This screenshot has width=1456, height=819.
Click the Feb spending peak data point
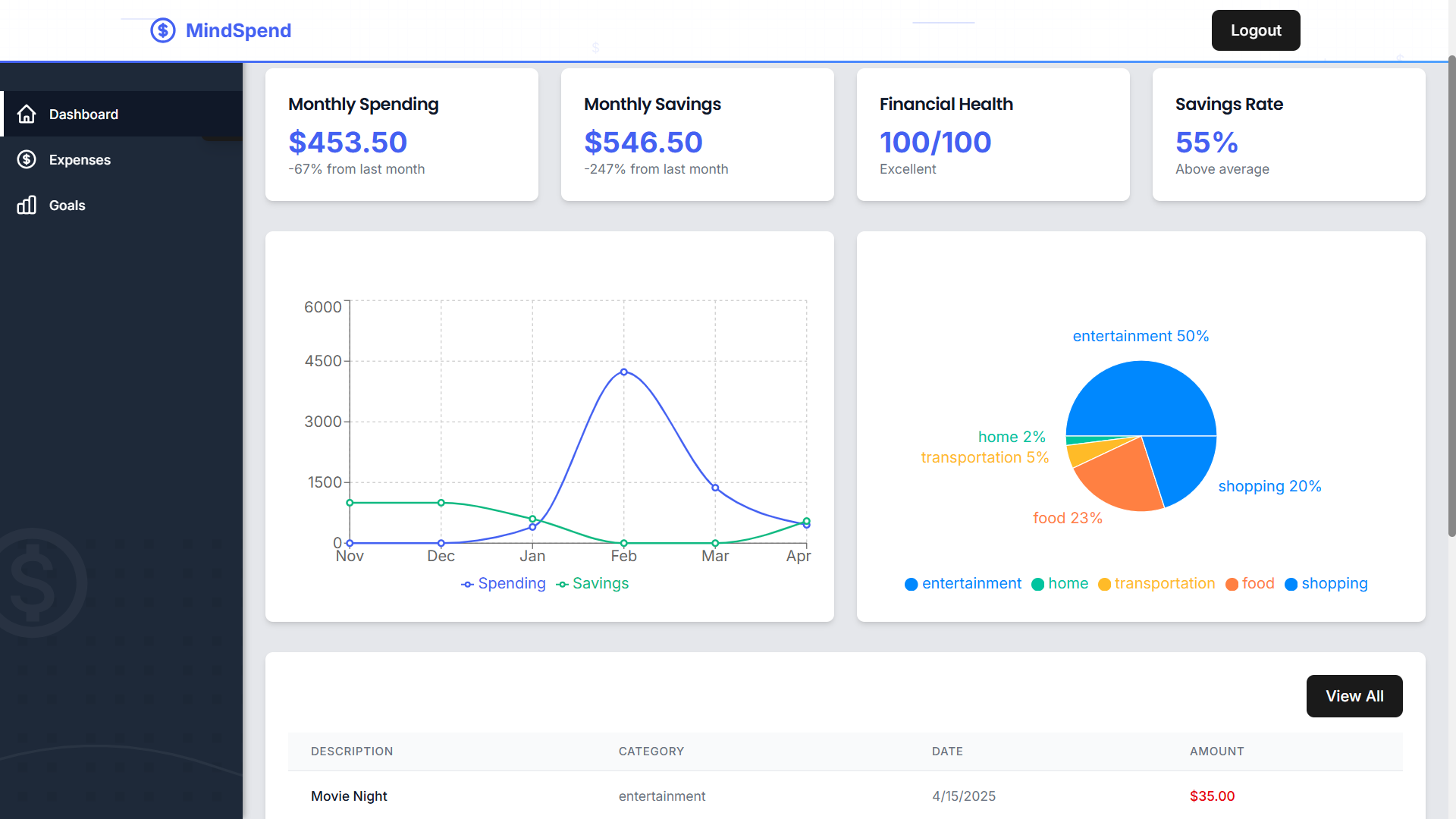pos(623,372)
